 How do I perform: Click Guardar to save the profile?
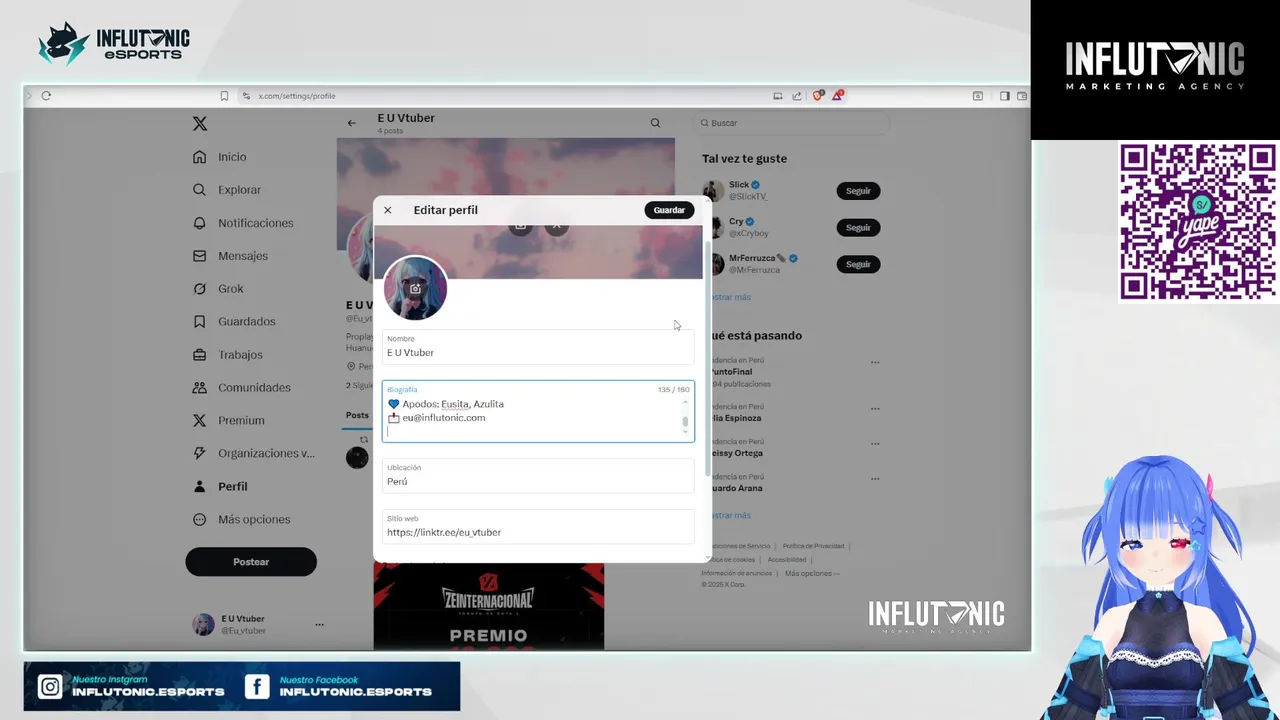(x=669, y=210)
